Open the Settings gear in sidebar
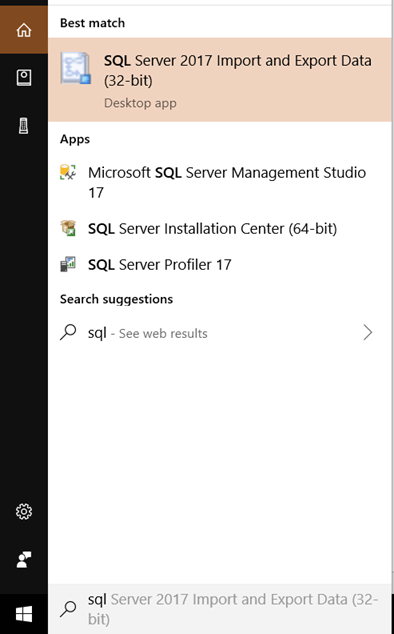394x634 pixels. tap(24, 511)
